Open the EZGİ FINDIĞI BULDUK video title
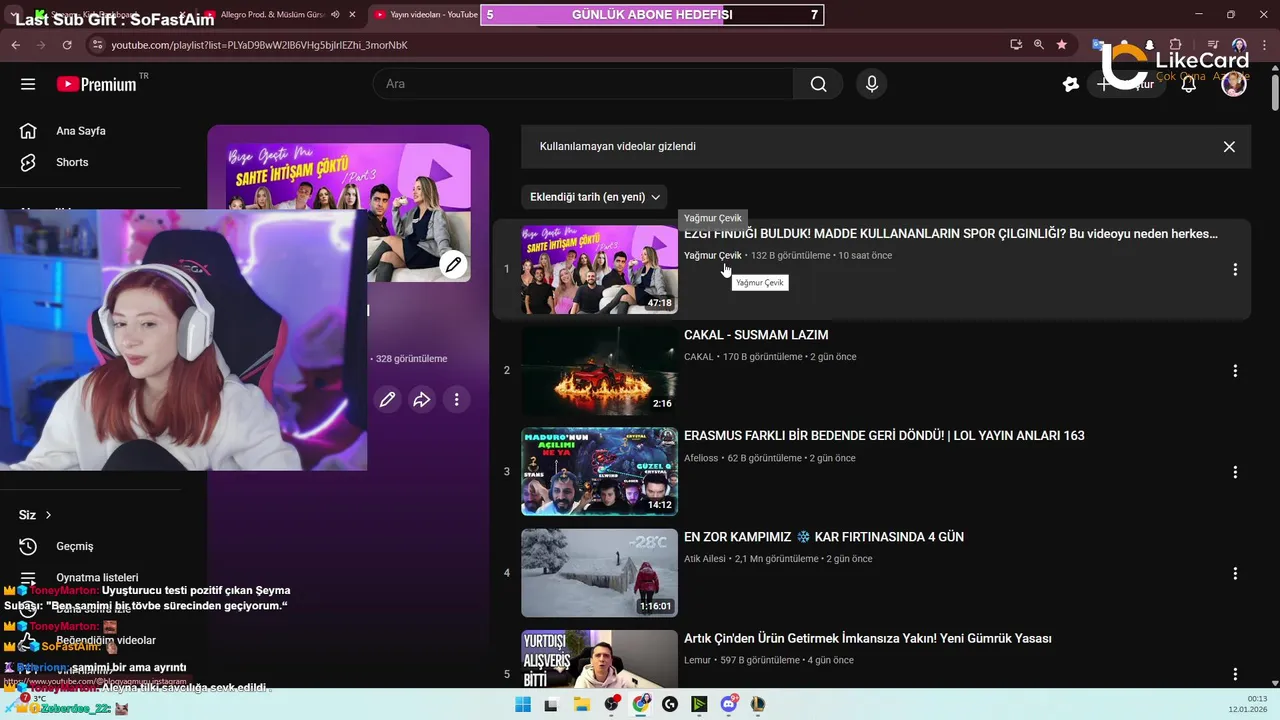The height and width of the screenshot is (720, 1280). (x=951, y=234)
